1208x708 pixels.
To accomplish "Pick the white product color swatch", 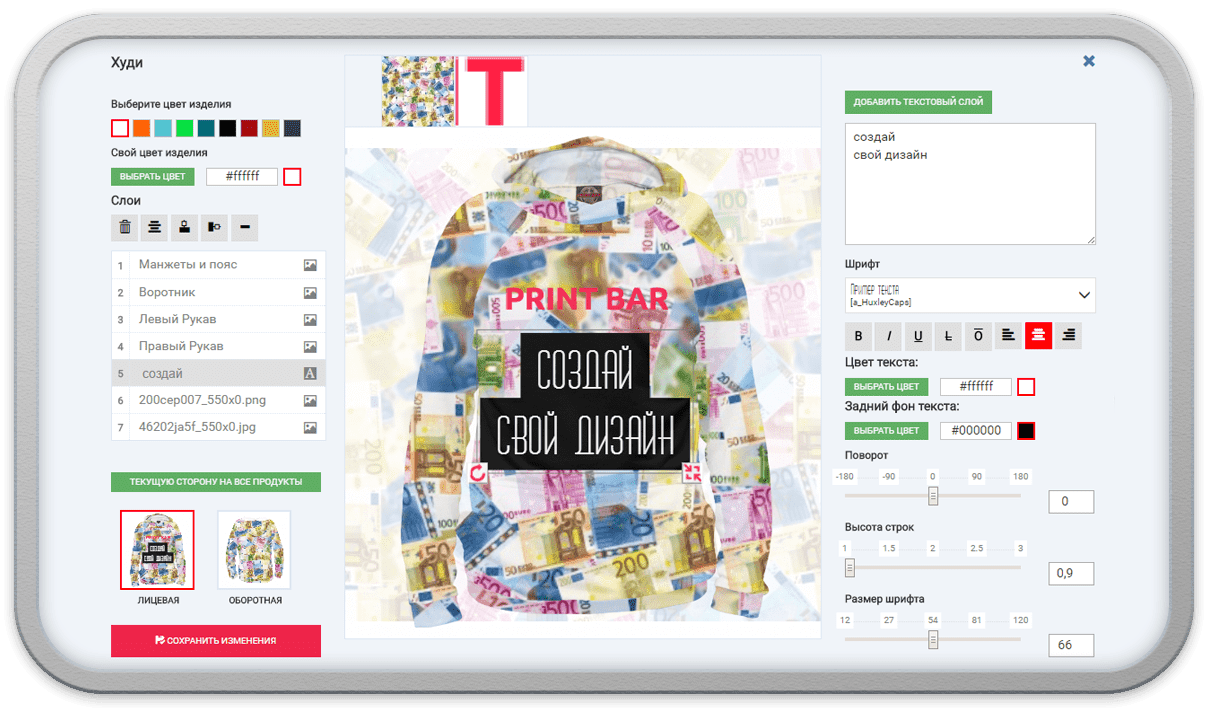I will [120, 128].
